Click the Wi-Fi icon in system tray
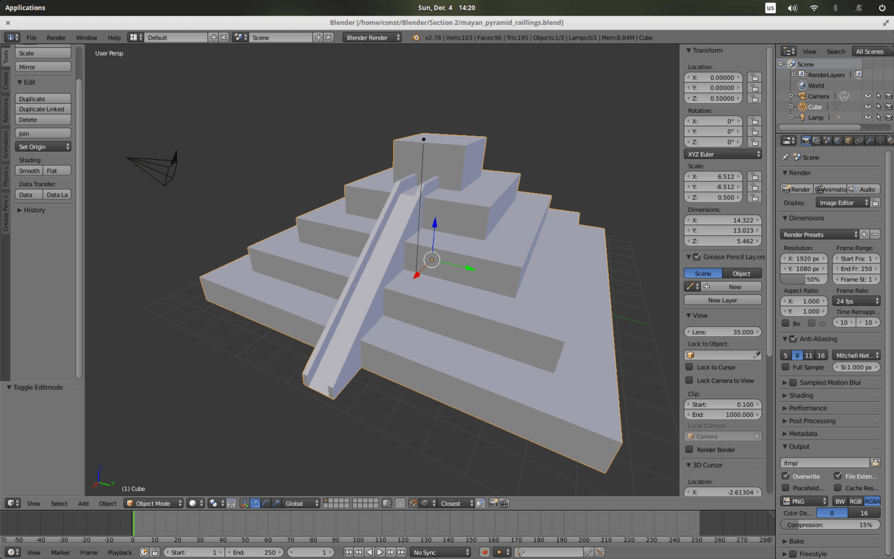Viewport: 894px width, 559px height. tap(814, 8)
